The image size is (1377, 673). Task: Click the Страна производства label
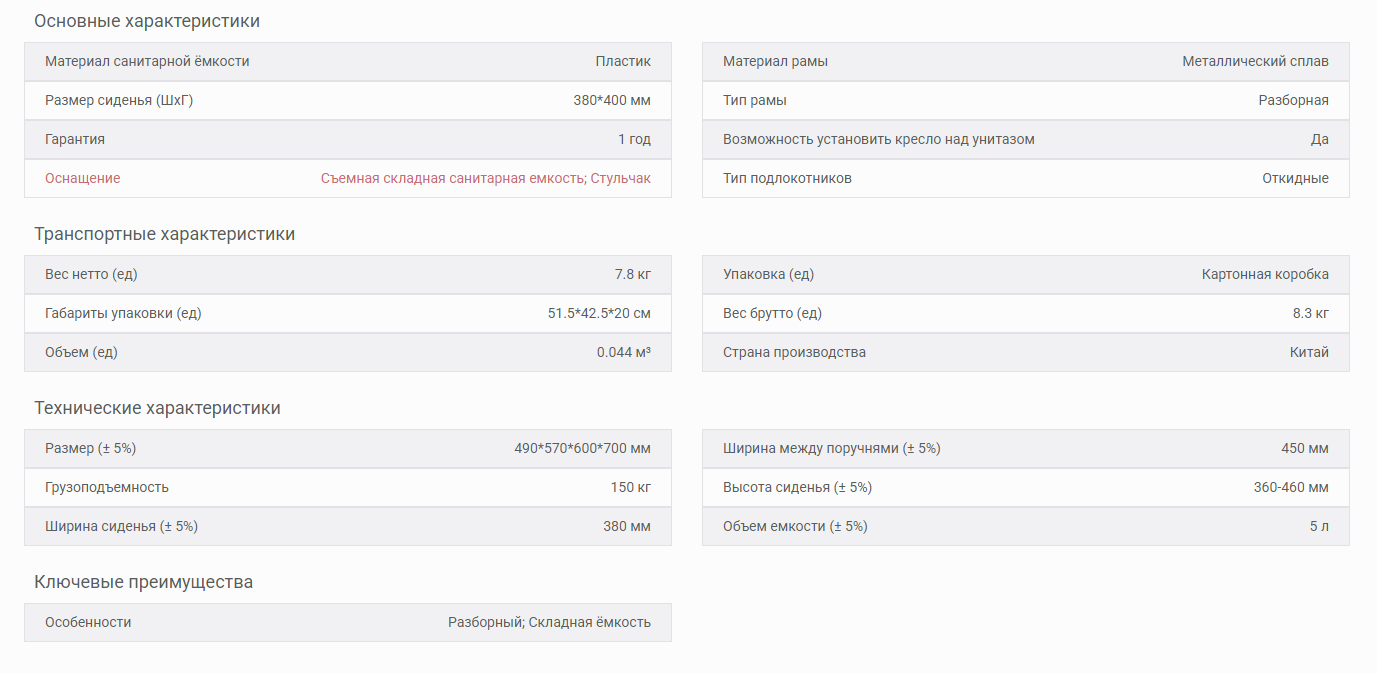(794, 352)
